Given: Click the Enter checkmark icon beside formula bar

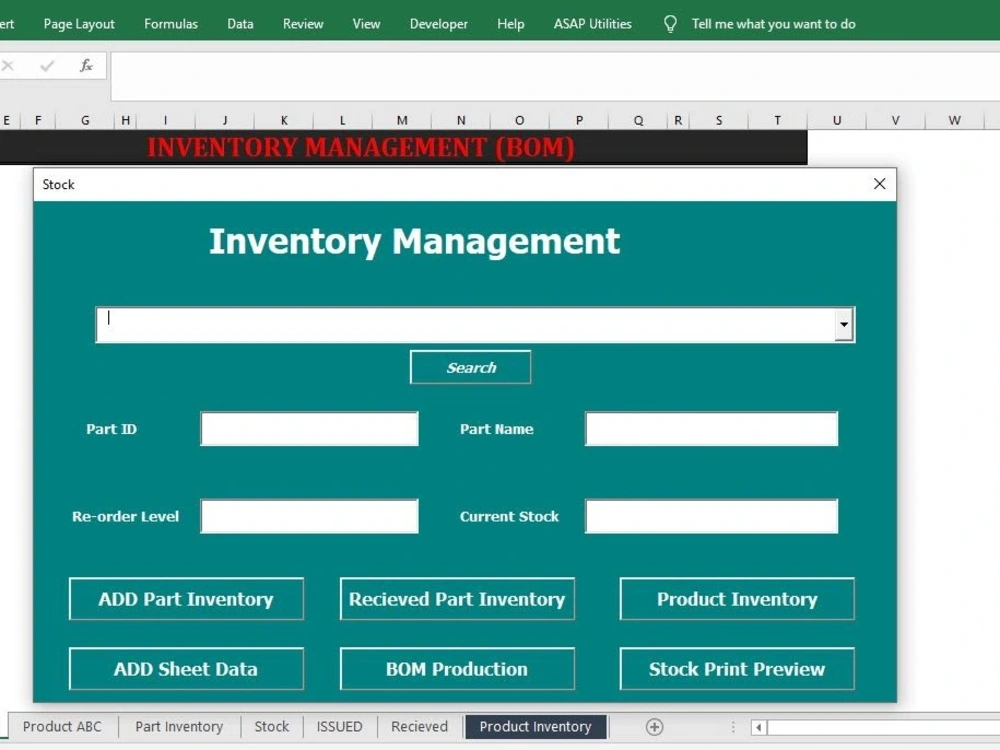Looking at the screenshot, I should pos(47,66).
